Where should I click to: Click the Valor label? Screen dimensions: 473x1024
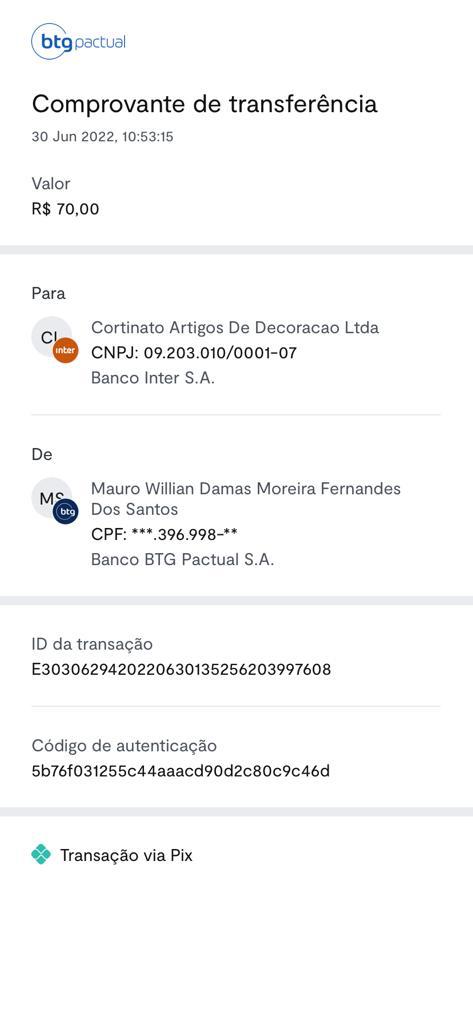[51, 184]
